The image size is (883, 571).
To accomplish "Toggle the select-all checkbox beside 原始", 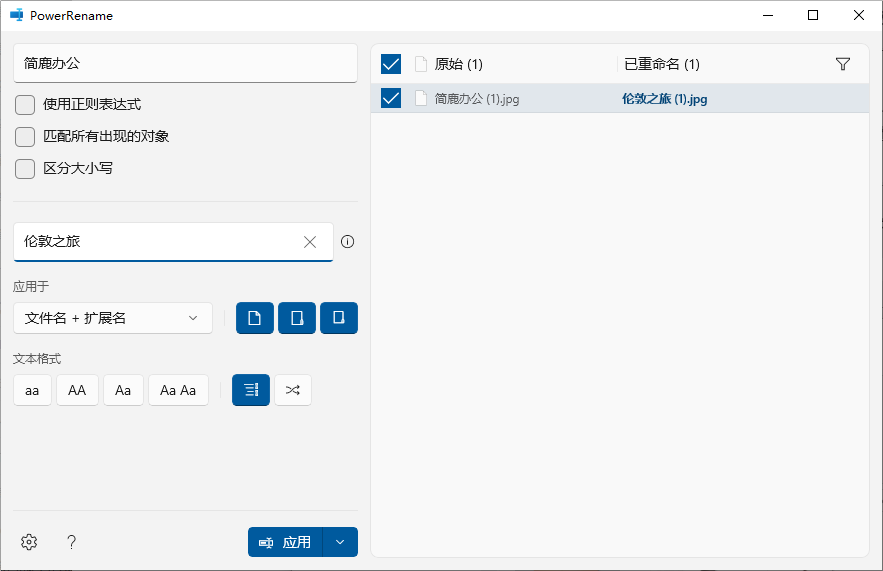I will (x=391, y=64).
